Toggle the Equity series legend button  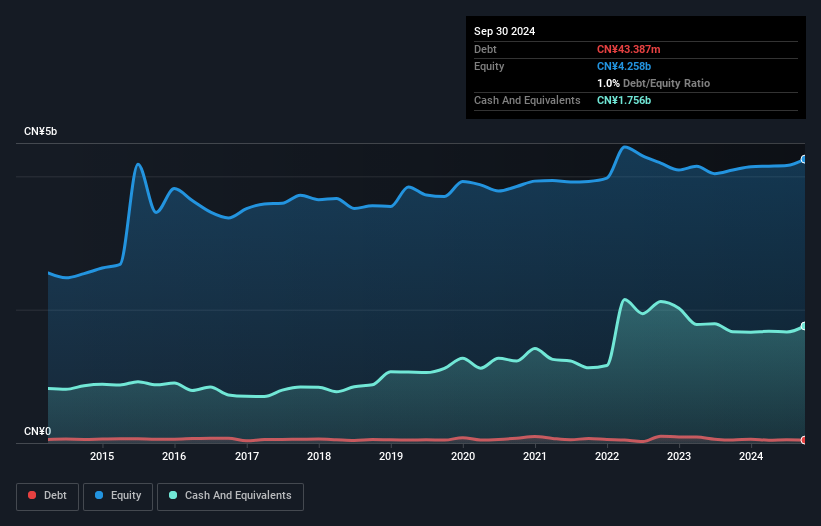118,496
